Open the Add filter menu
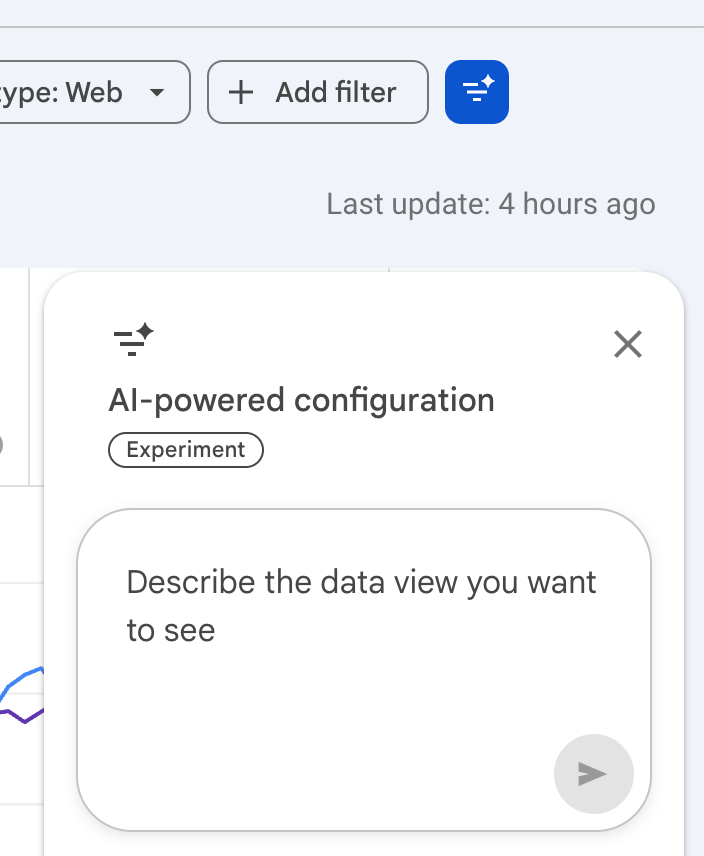The image size is (704, 856). tap(317, 92)
